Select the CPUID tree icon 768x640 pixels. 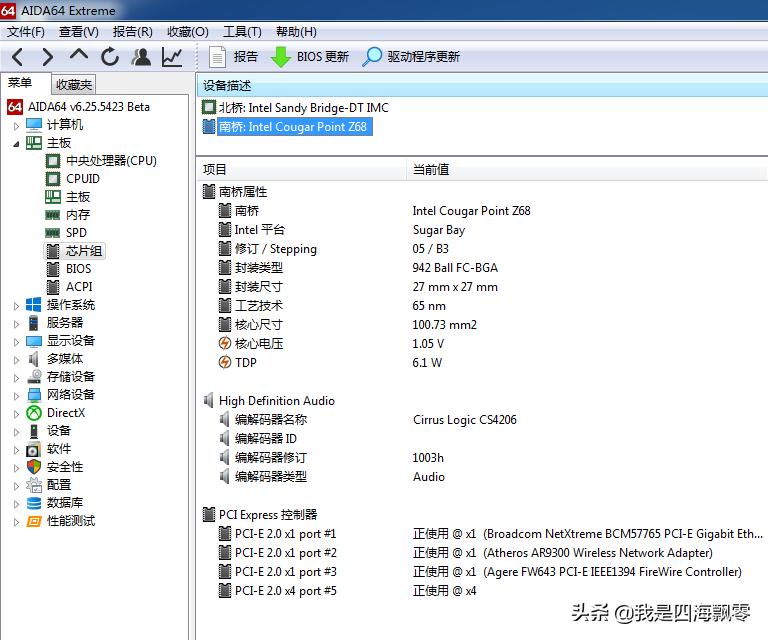[53, 179]
